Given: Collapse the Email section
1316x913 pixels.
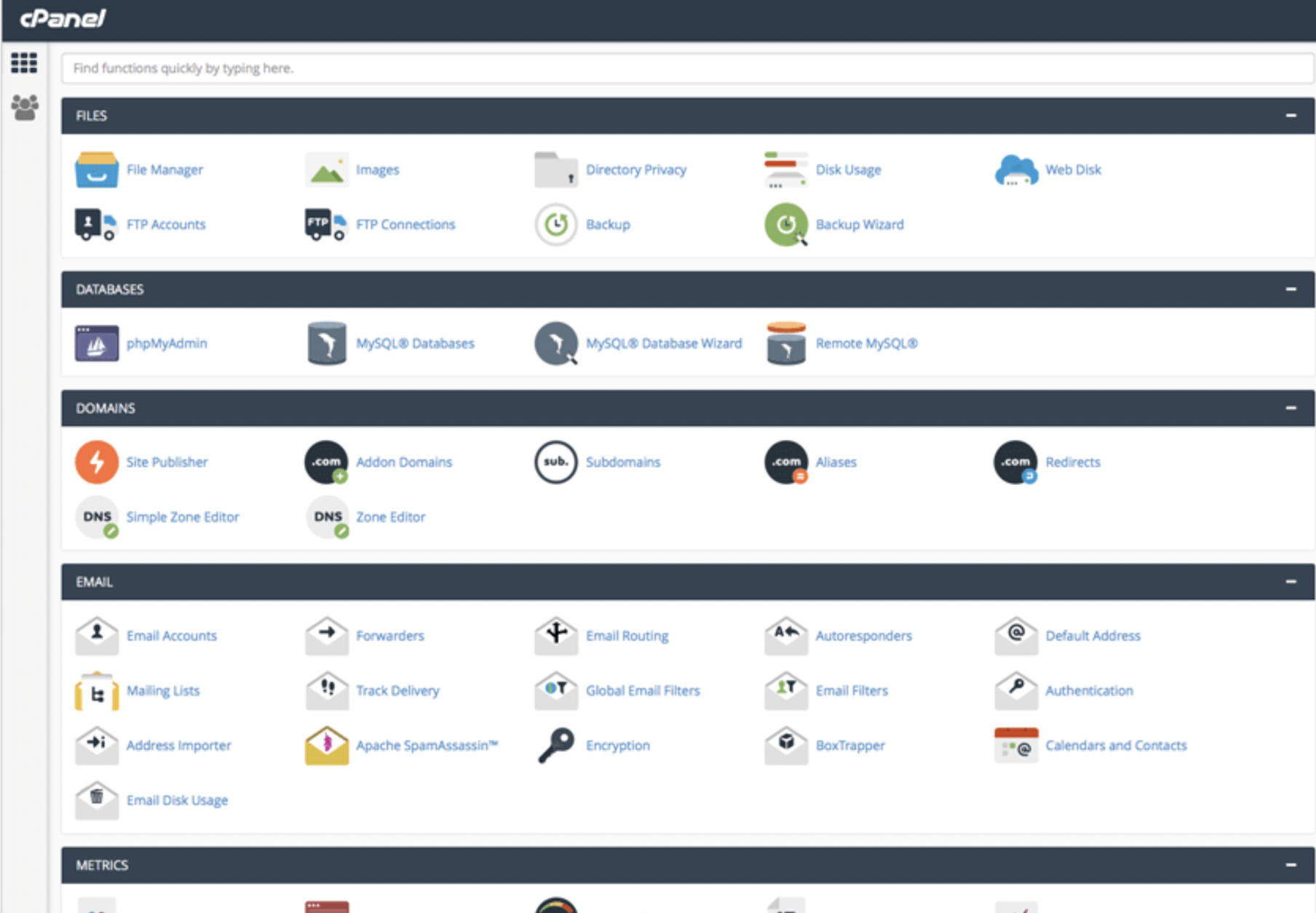Looking at the screenshot, I should (1291, 582).
